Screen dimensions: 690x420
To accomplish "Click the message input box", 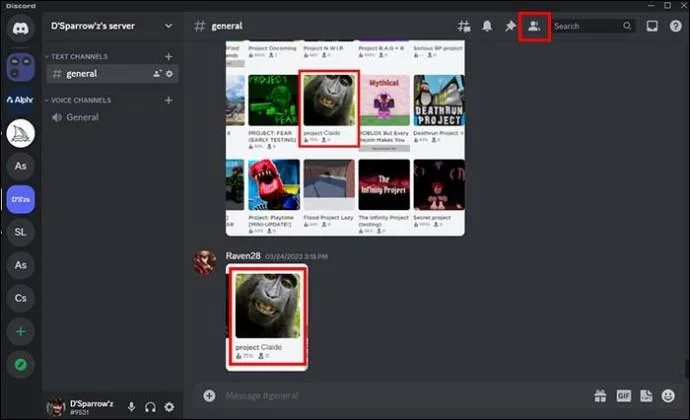I will coord(405,396).
